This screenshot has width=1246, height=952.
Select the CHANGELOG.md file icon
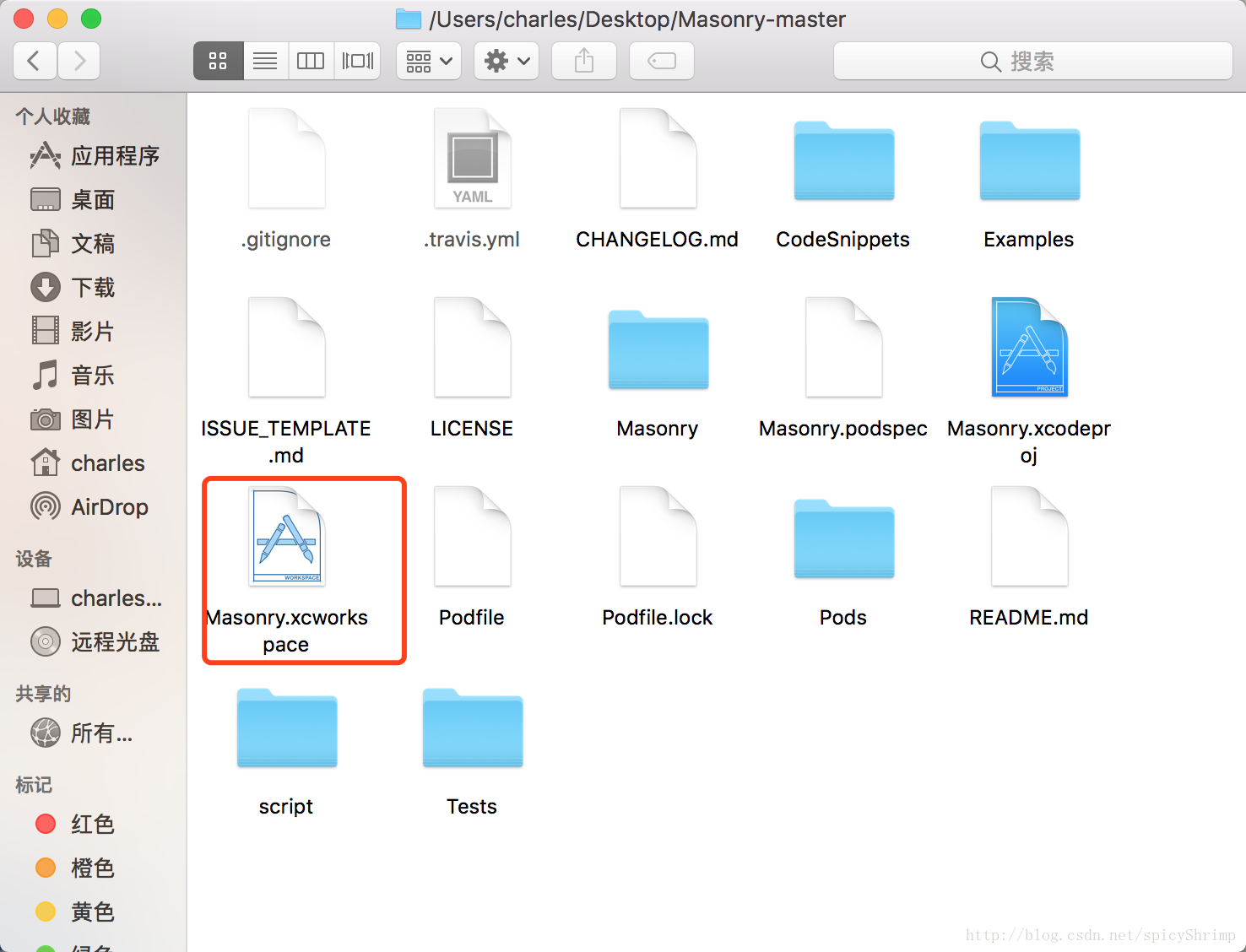pos(658,158)
